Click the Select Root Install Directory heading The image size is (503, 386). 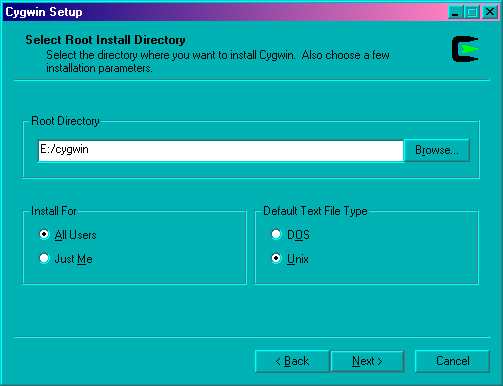pyautogui.click(x=105, y=40)
